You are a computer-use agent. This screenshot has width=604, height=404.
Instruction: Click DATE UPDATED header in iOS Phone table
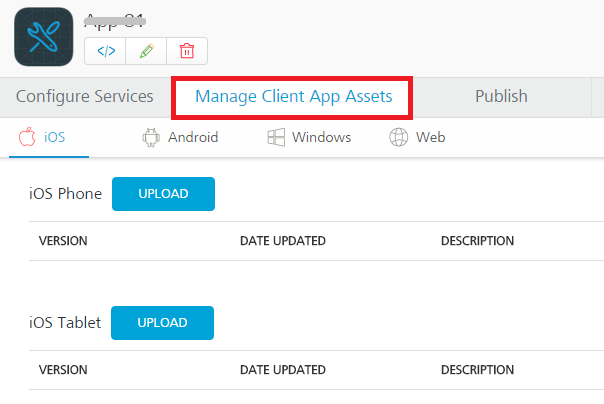(283, 241)
